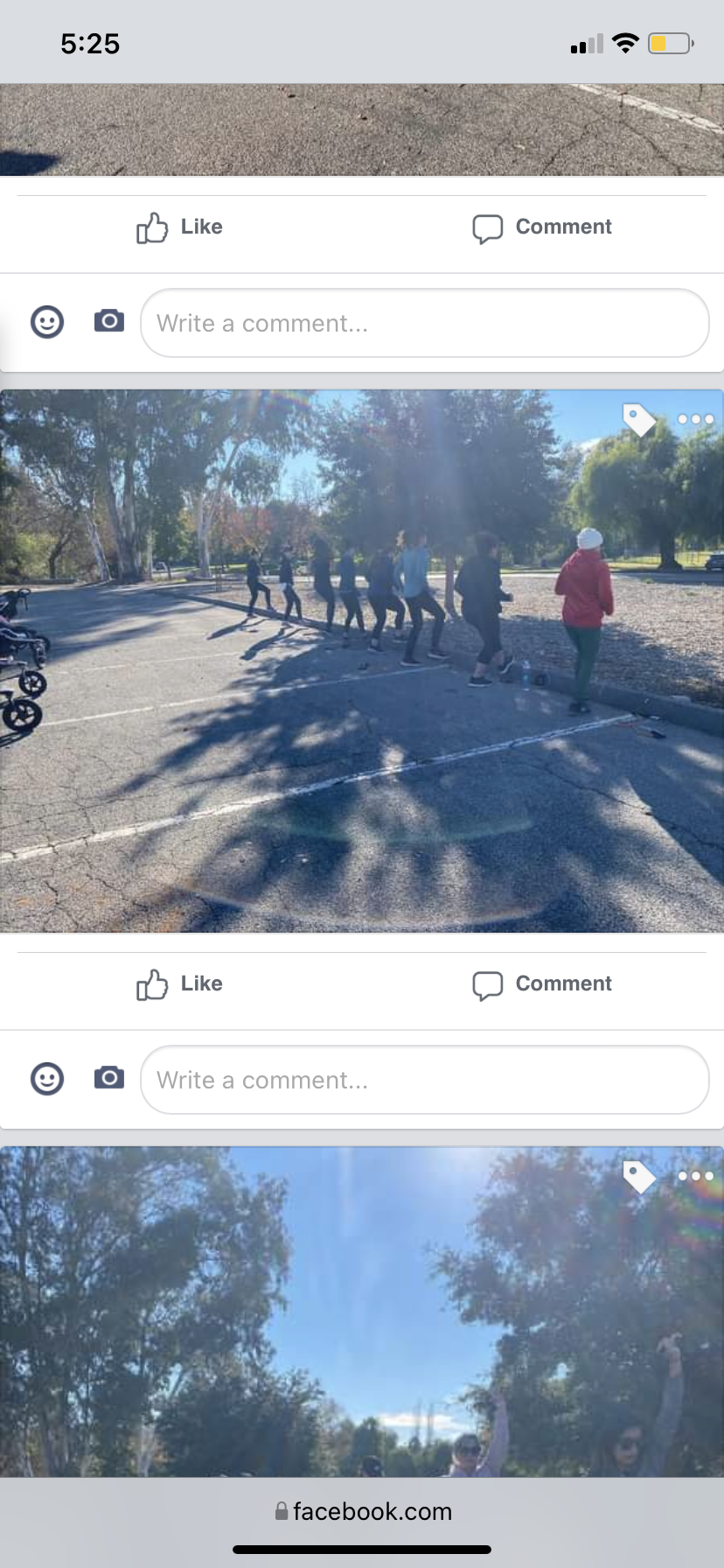Open more options on trees and sky photo
The height and width of the screenshot is (1568, 724).
coord(696,1176)
